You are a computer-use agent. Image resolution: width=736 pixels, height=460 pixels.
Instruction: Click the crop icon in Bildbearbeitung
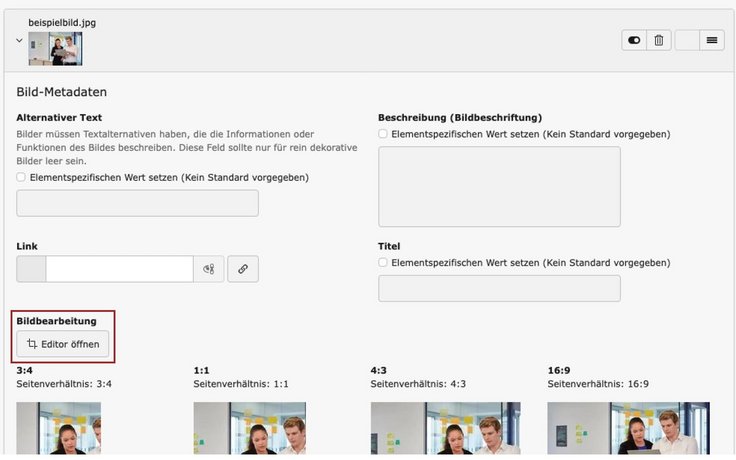click(32, 344)
